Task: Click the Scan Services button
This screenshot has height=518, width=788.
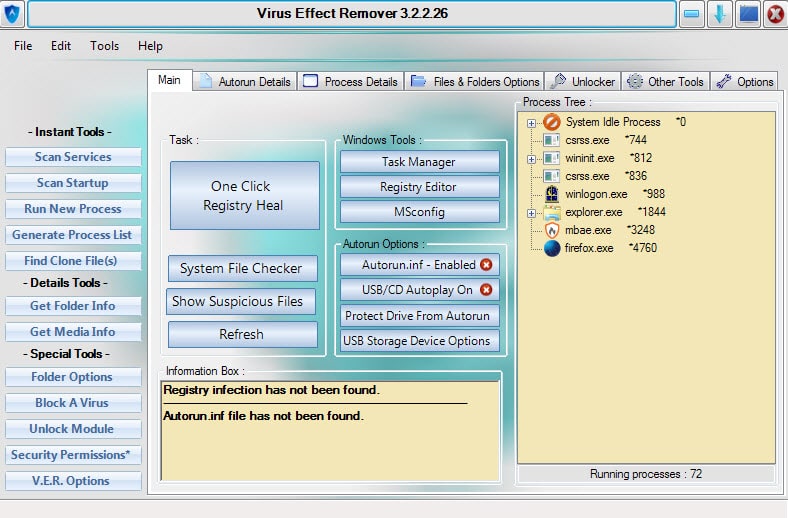Action: pyautogui.click(x=73, y=157)
